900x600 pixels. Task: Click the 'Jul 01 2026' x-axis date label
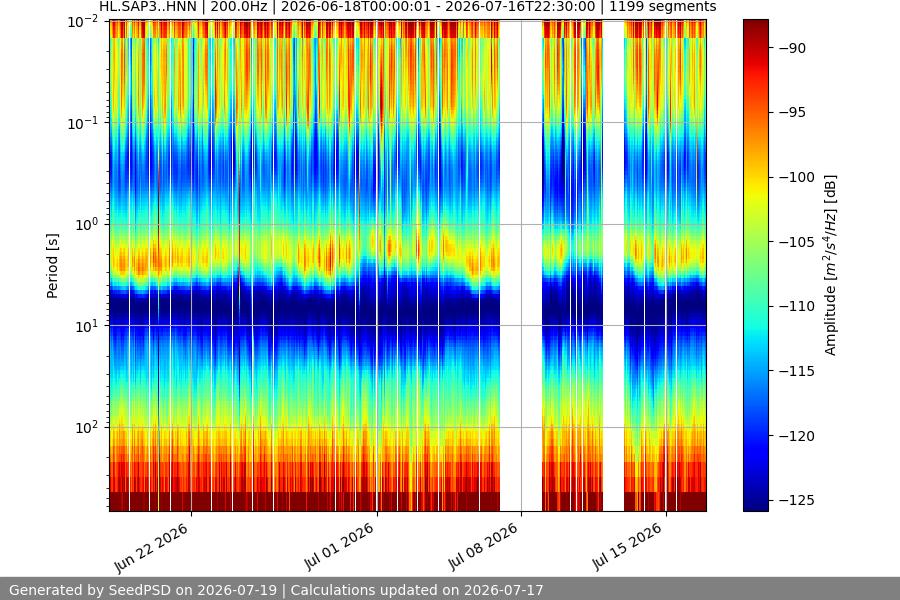[x=339, y=547]
